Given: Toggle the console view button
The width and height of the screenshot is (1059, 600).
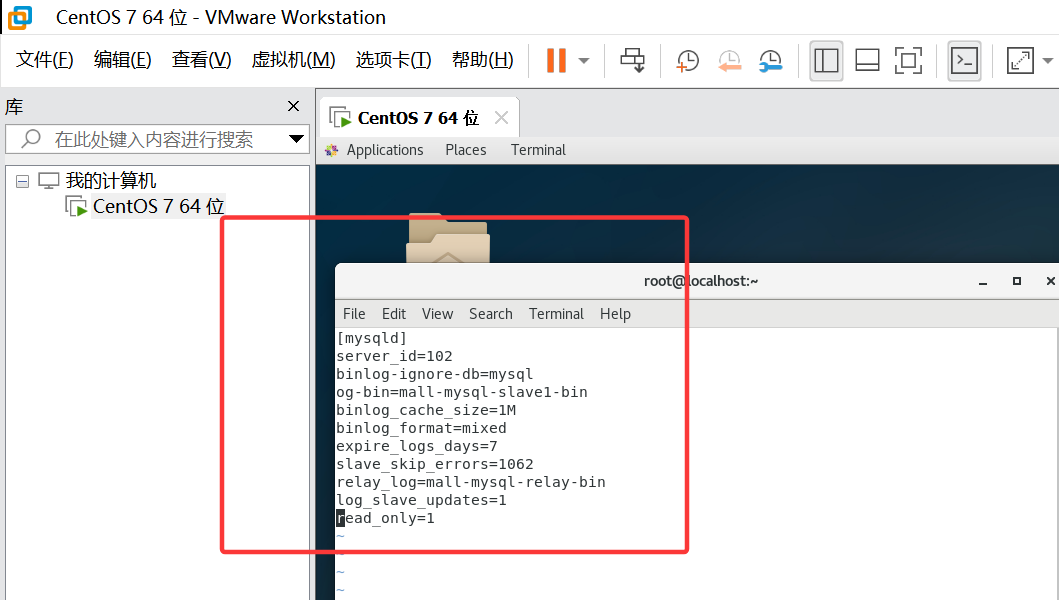Looking at the screenshot, I should coord(964,60).
